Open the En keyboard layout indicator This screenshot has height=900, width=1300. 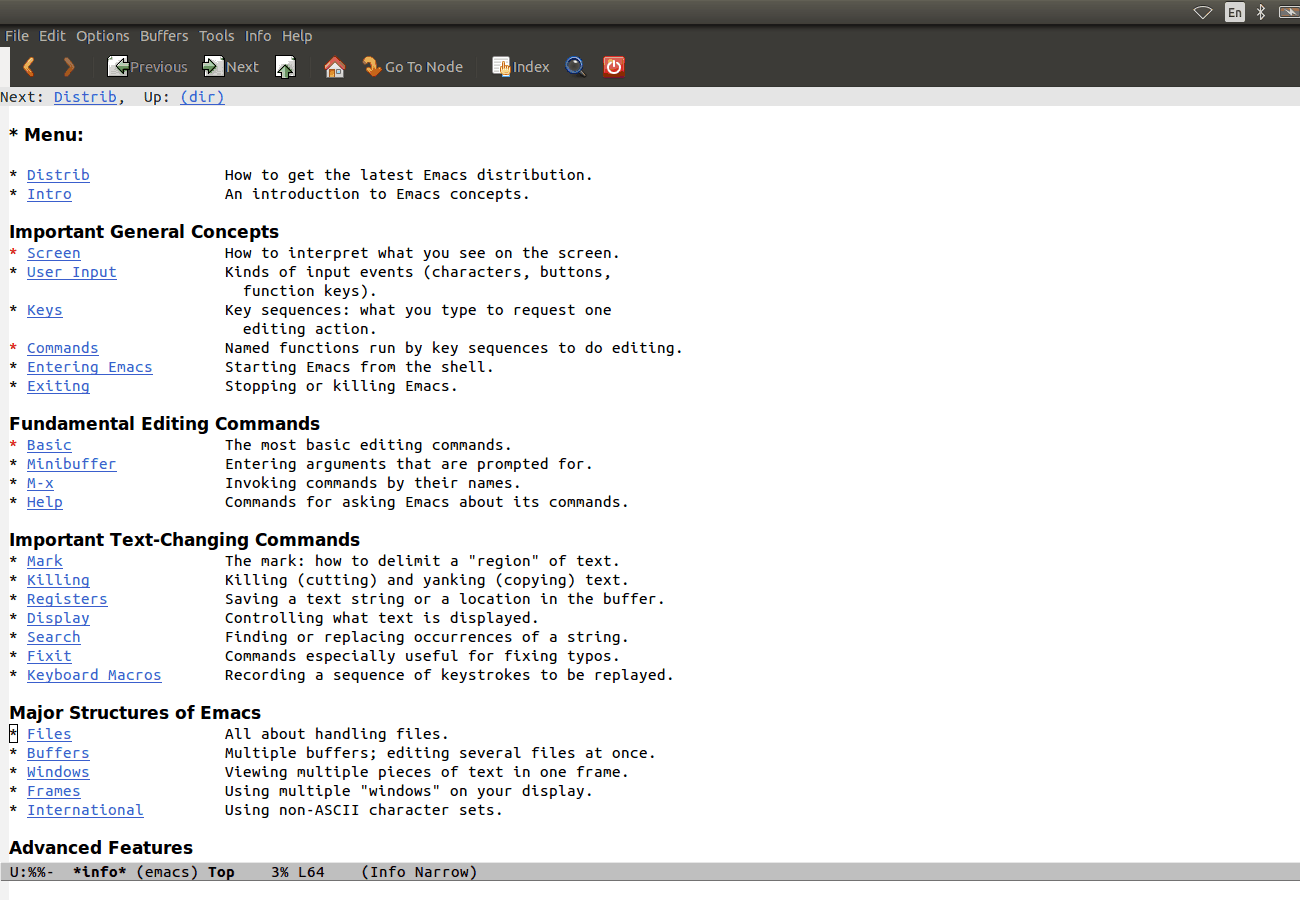[x=1235, y=12]
